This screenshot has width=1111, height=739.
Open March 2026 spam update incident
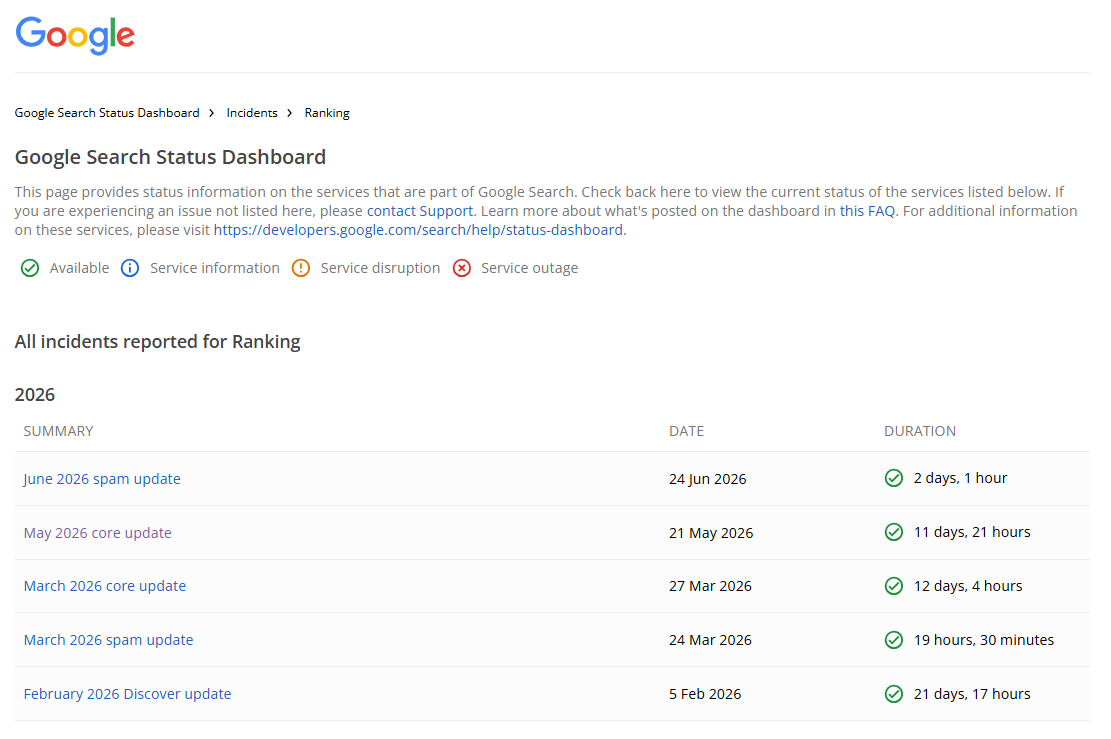point(108,640)
